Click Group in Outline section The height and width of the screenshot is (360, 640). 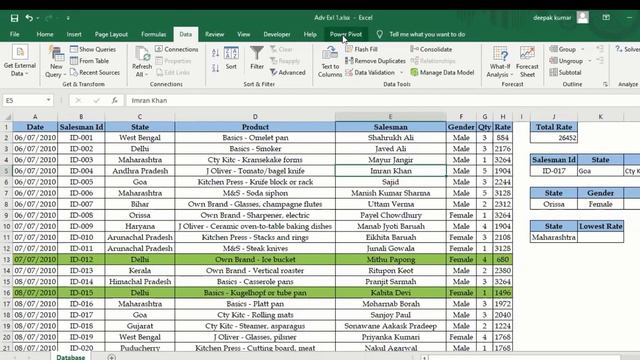point(563,49)
